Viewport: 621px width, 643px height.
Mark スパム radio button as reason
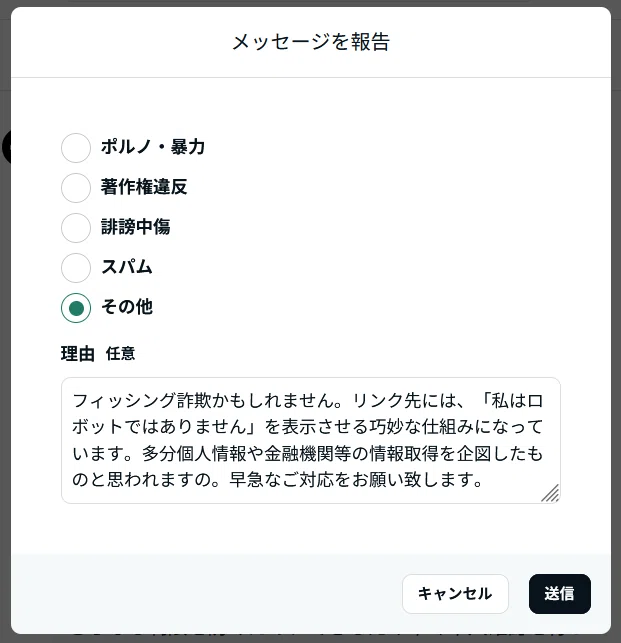pyautogui.click(x=76, y=267)
